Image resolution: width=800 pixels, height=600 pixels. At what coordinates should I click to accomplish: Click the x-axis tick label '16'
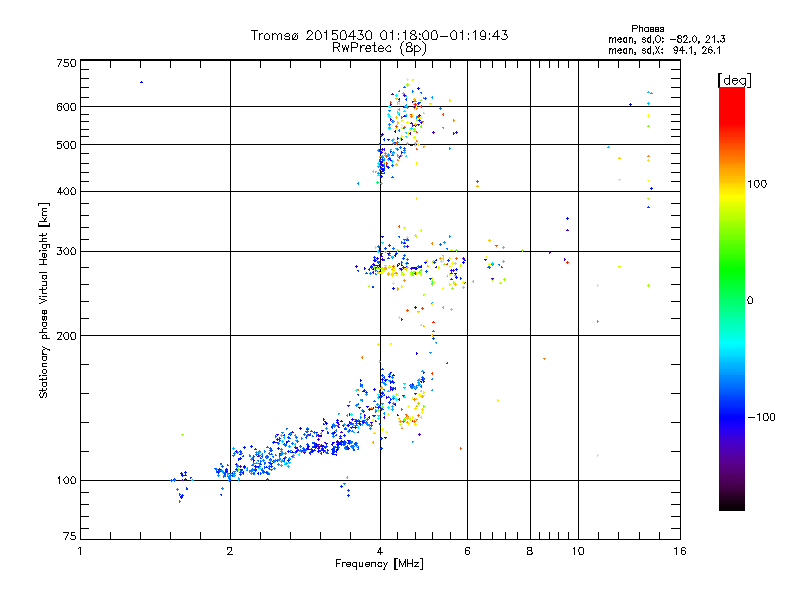click(x=680, y=551)
